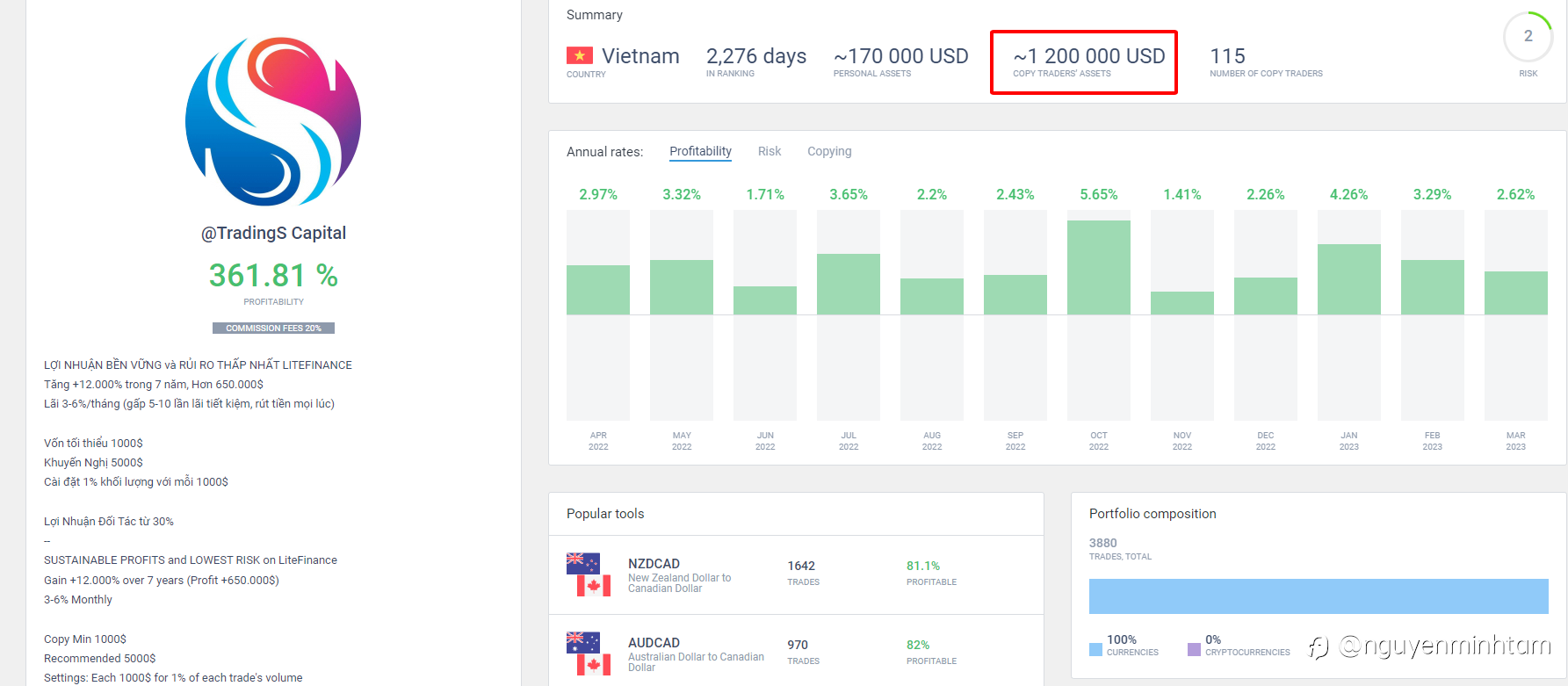
Task: Click the DEC 2022 profitability bar
Action: tap(1266, 296)
